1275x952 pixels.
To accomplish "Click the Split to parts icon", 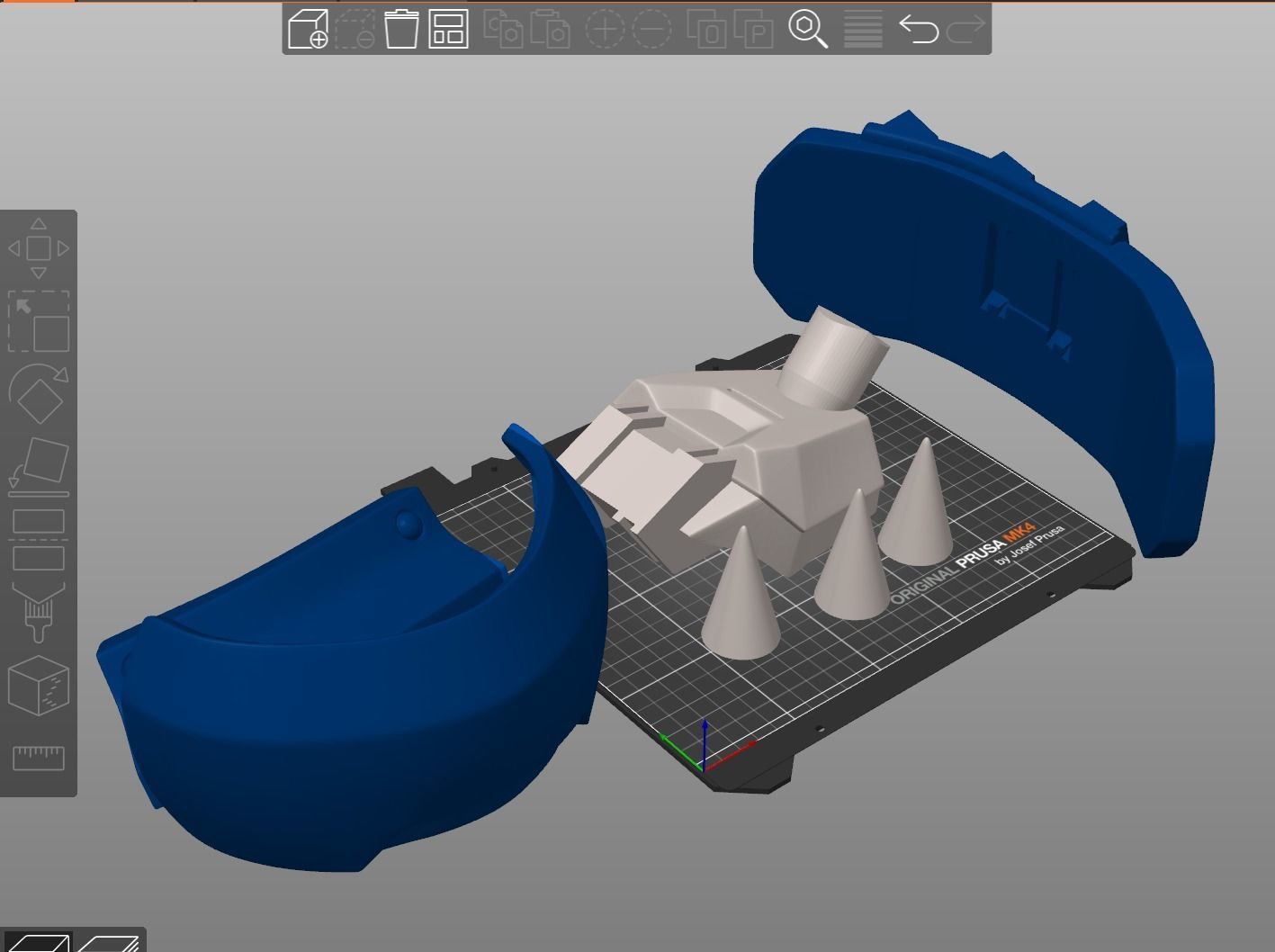I will click(754, 29).
